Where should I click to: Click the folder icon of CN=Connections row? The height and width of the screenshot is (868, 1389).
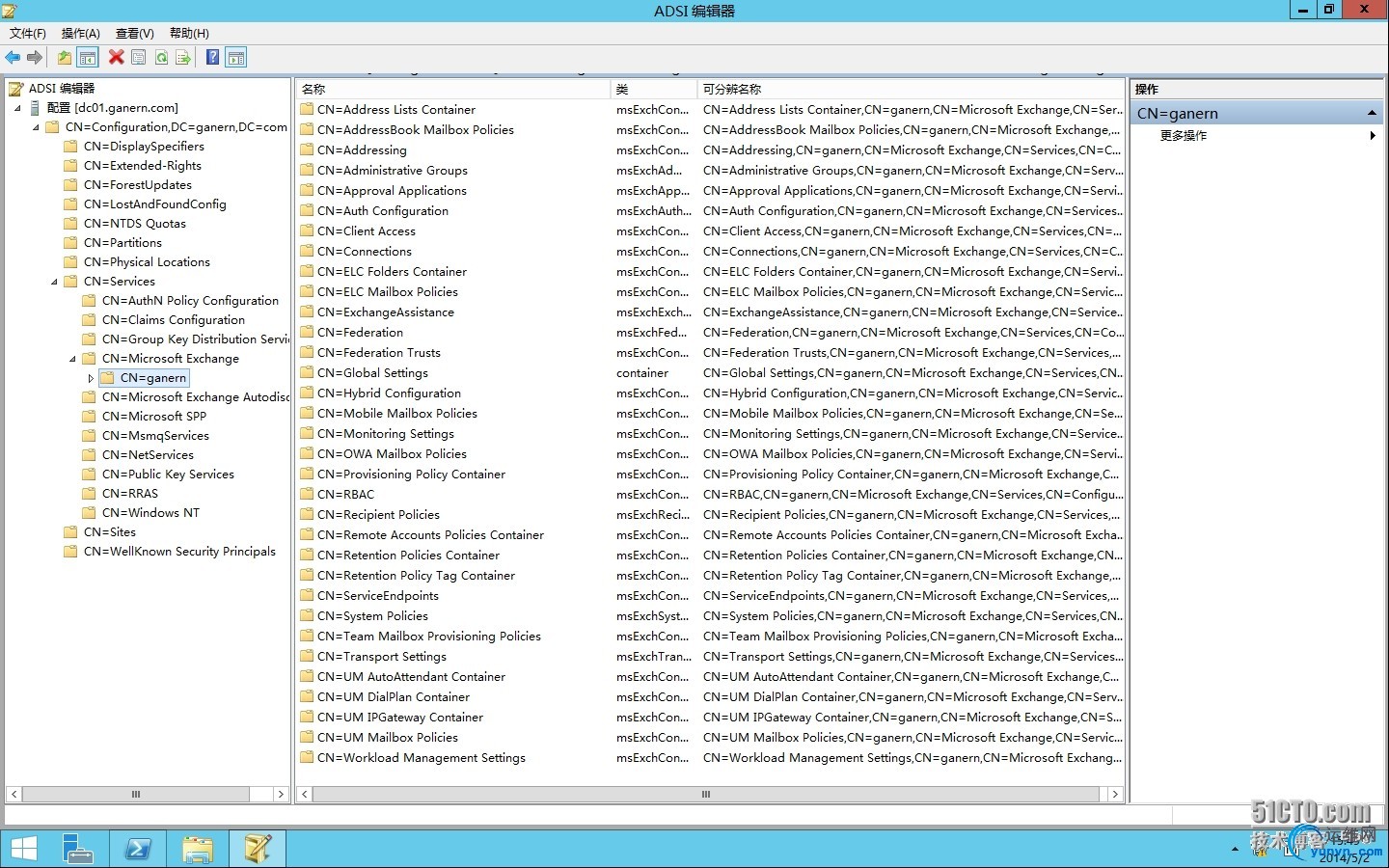point(307,251)
